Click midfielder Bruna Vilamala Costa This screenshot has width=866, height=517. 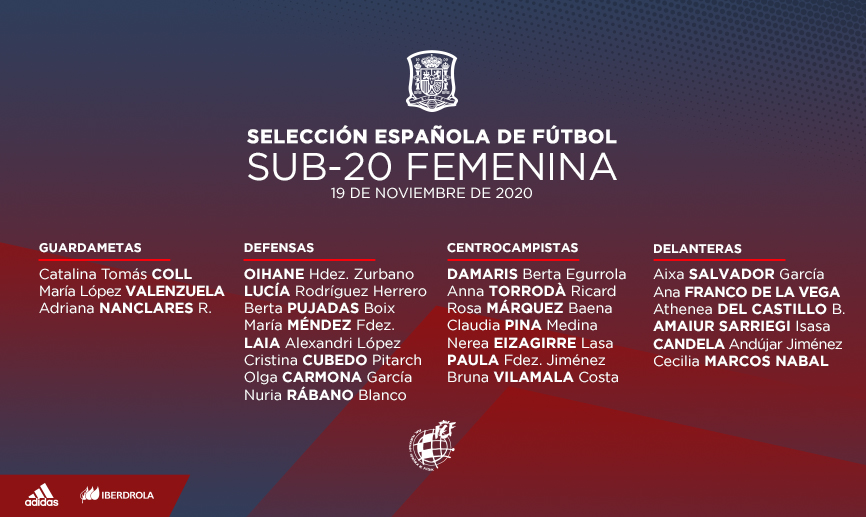533,377
